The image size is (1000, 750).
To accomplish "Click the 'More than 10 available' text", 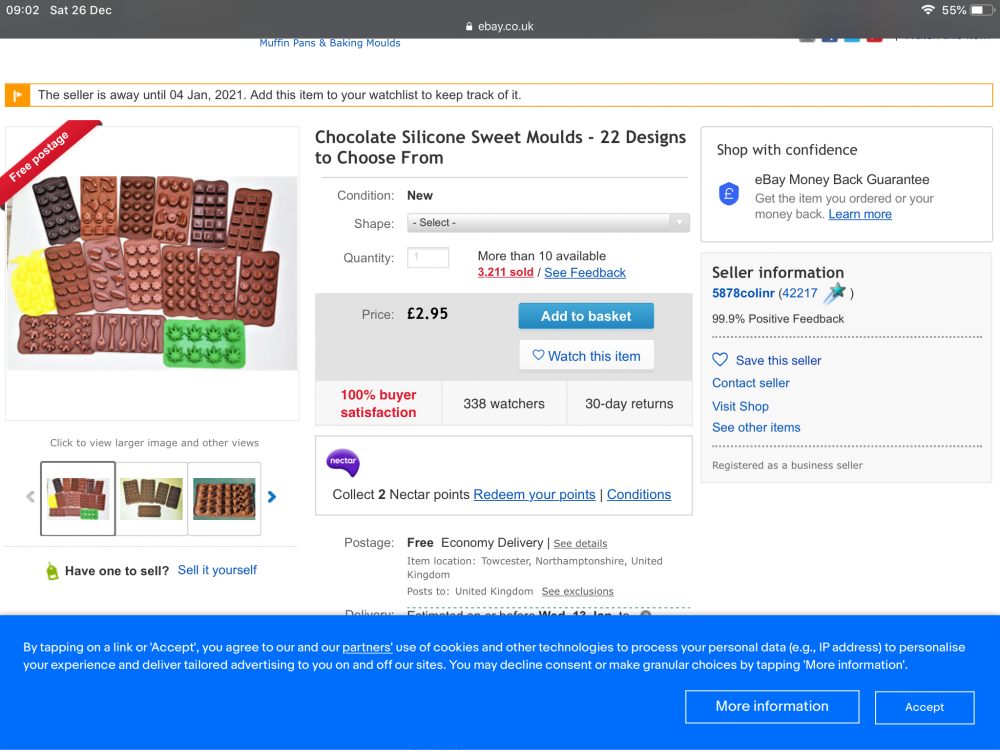I will [541, 256].
